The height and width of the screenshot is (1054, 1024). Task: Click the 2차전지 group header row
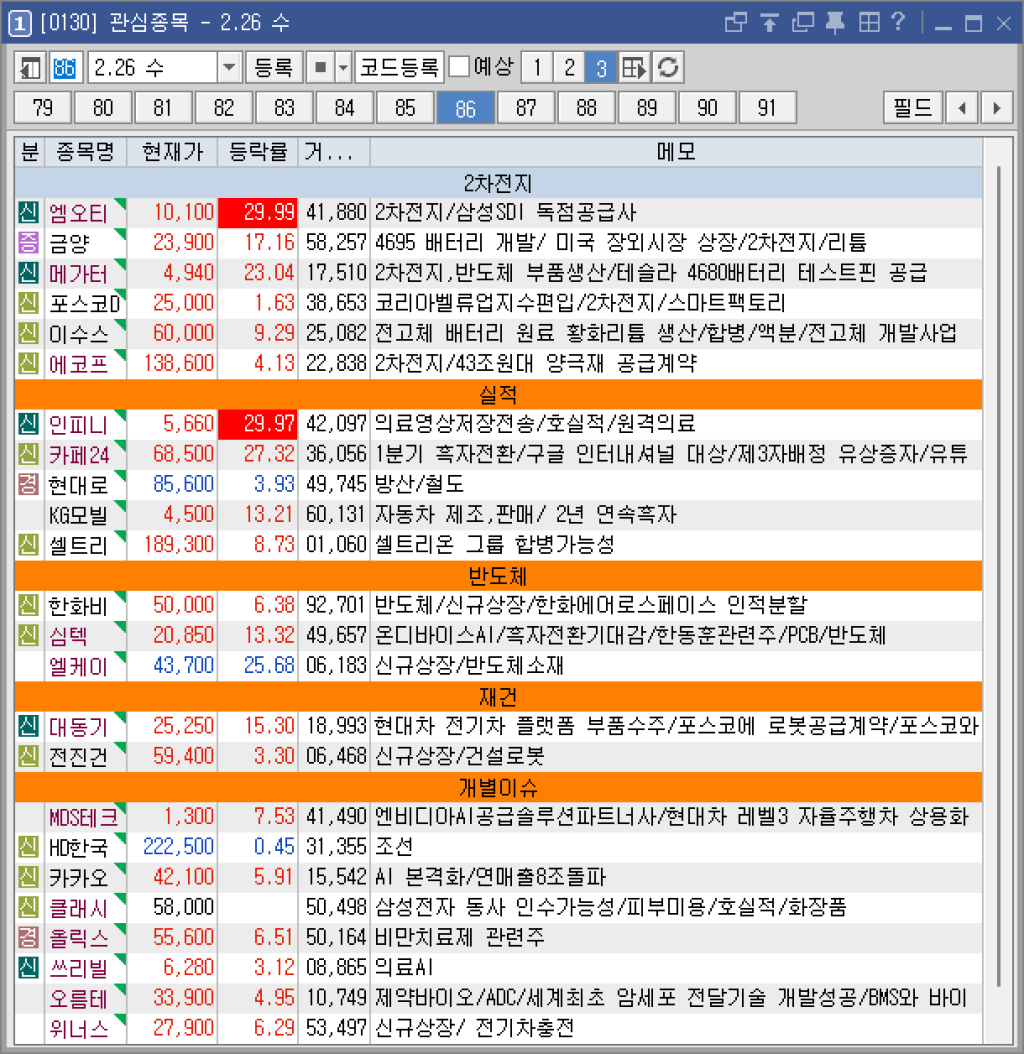(498, 183)
